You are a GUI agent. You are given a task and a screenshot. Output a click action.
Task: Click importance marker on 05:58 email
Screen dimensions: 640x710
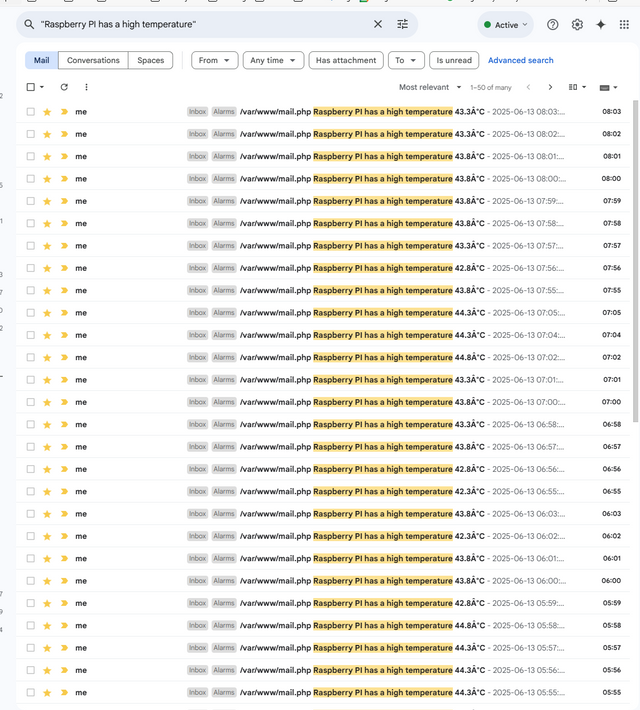point(64,625)
